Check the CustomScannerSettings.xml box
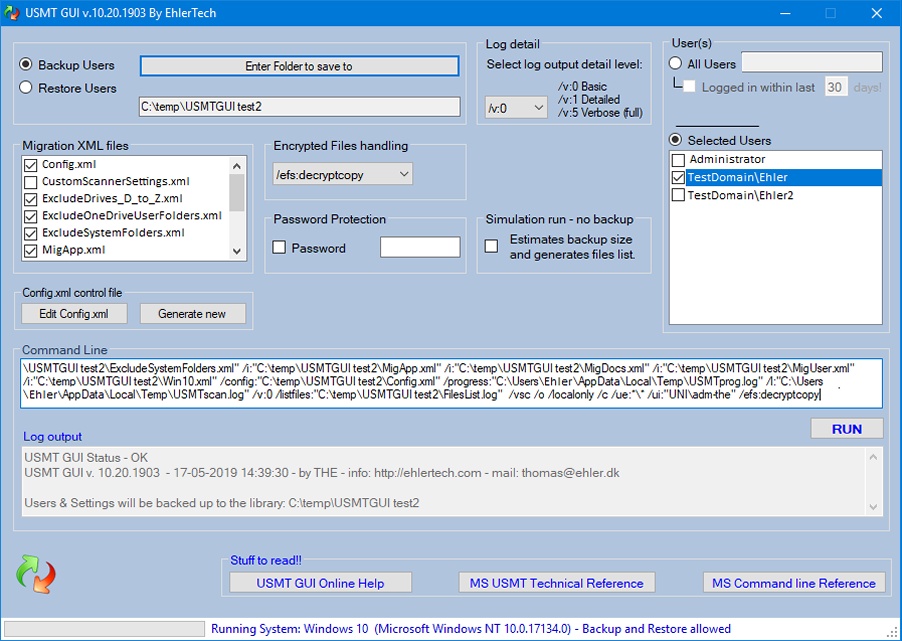 [30, 182]
